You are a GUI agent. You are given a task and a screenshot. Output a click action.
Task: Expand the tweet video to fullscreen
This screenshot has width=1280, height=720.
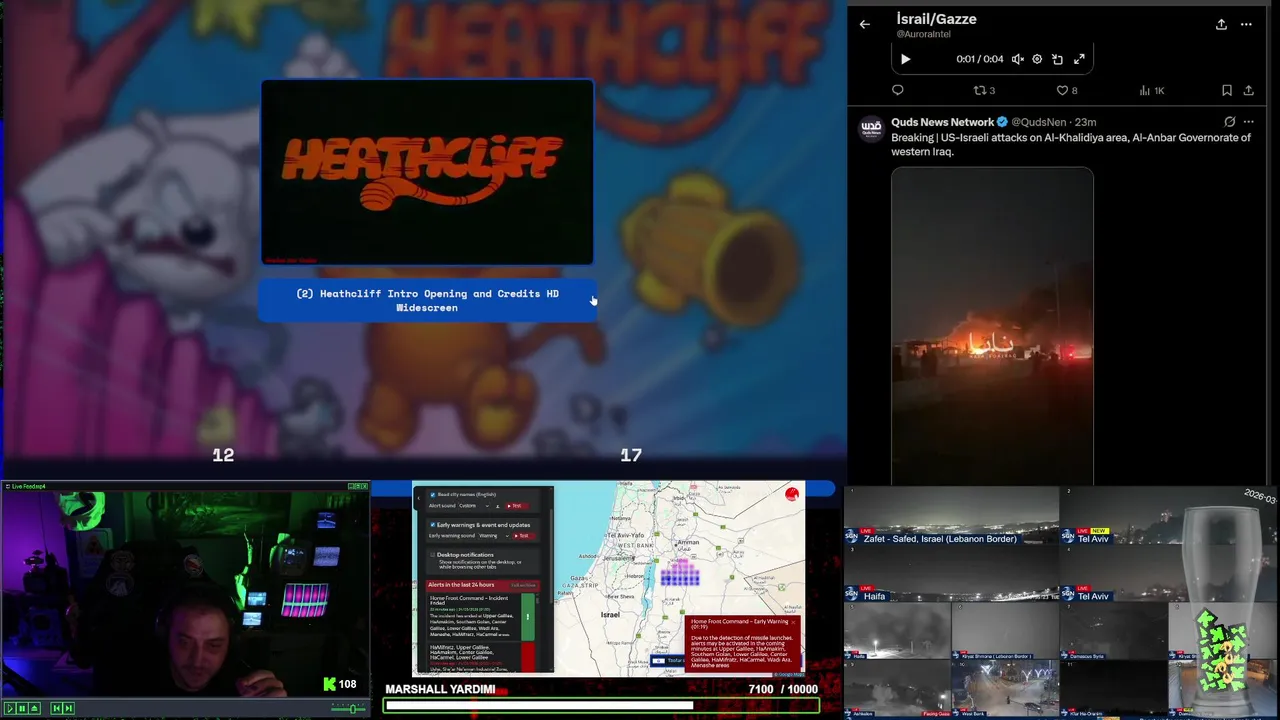point(1079,59)
